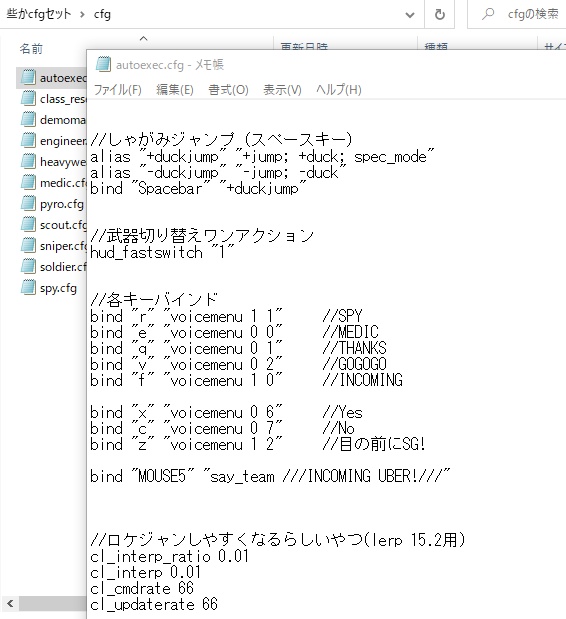Click the 些かcfgセット breadcrumb folder
This screenshot has width=566, height=619.
pos(39,15)
